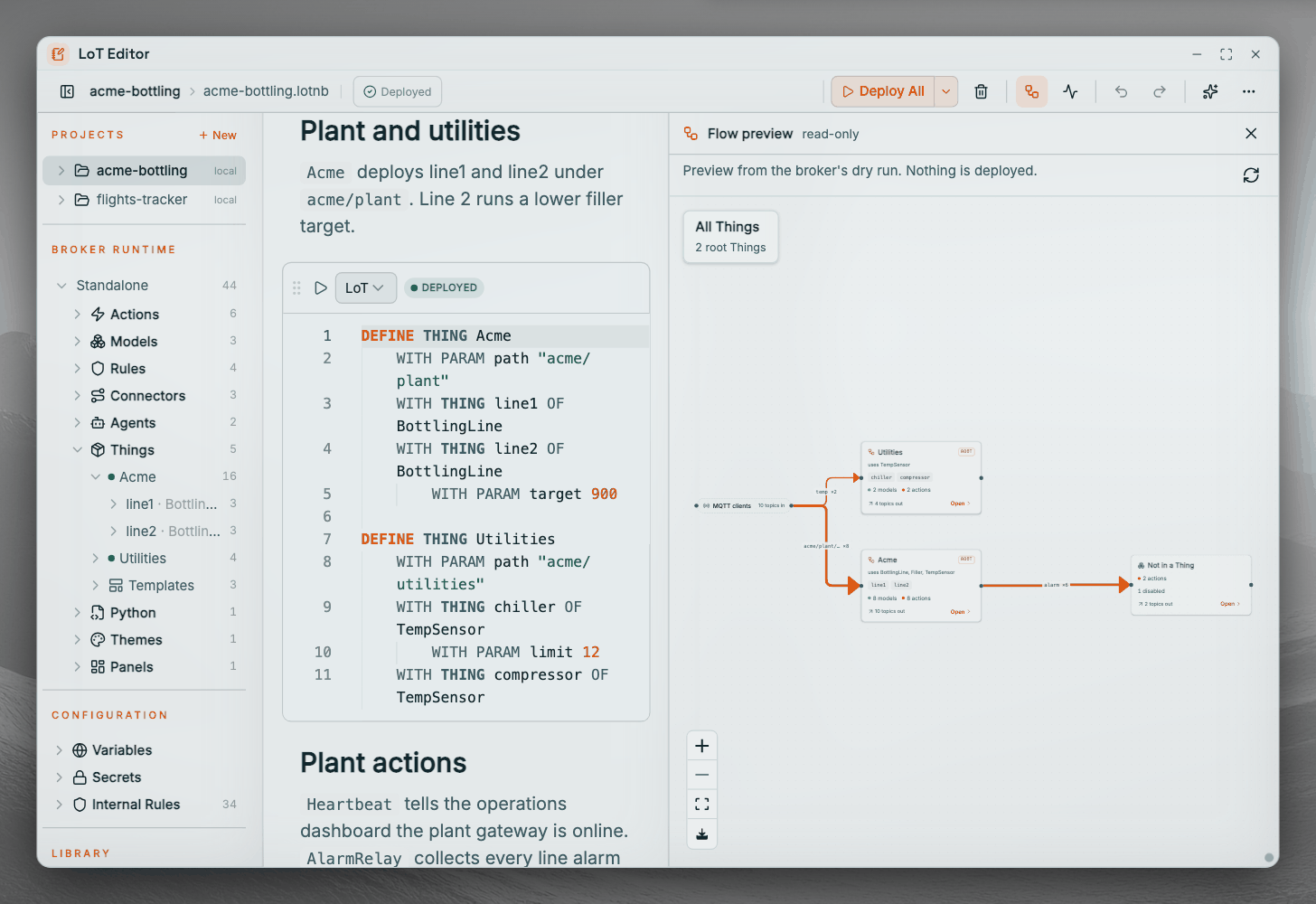Click the Rules shield icon
The image size is (1316, 904).
point(98,369)
